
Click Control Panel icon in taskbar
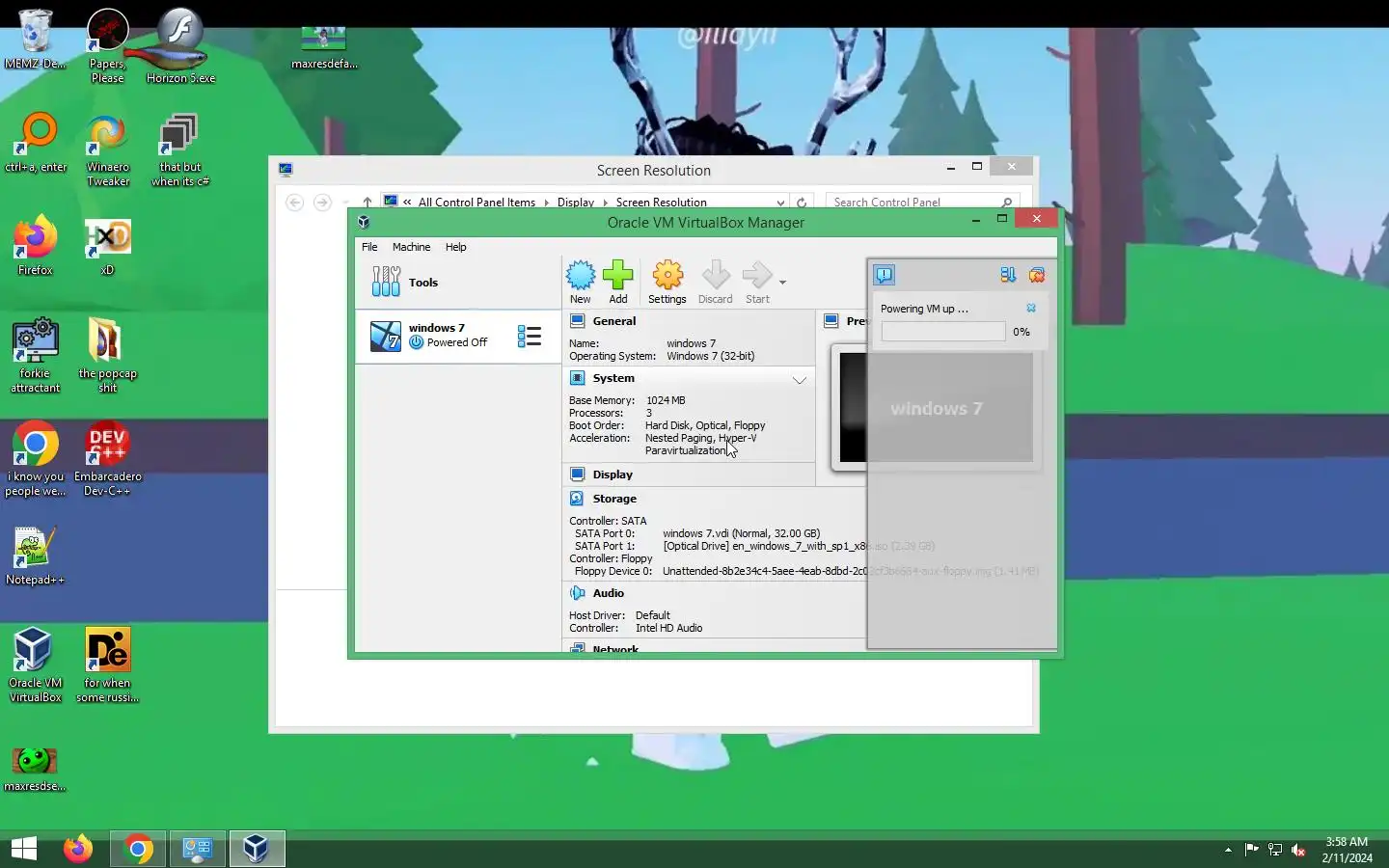[x=198, y=849]
